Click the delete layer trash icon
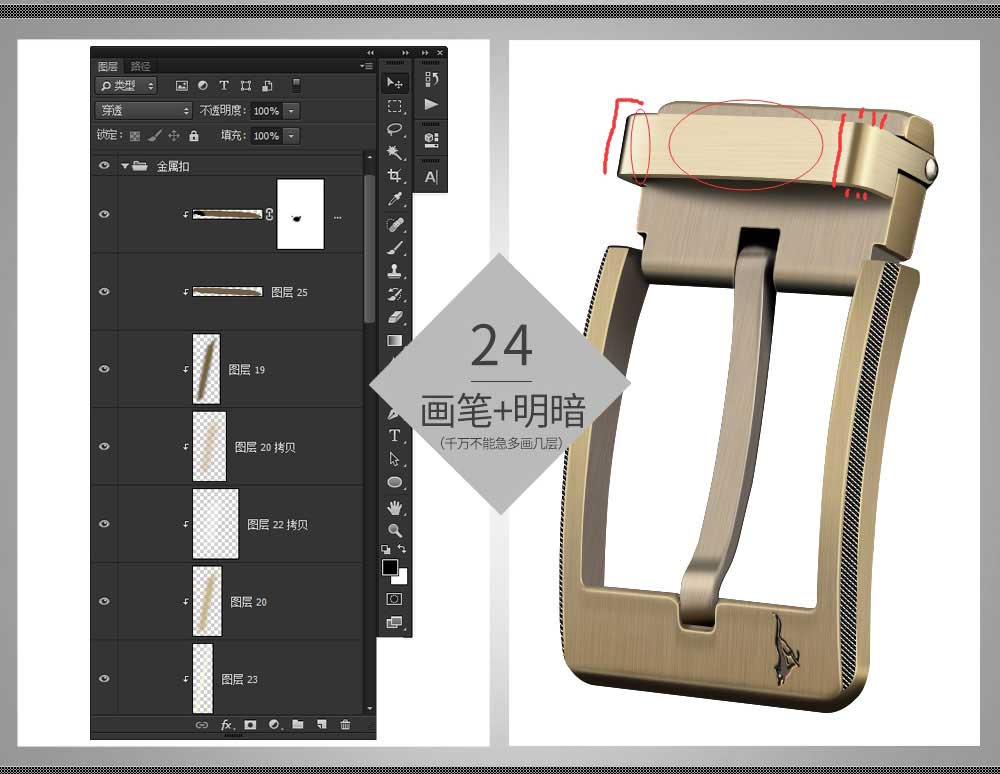This screenshot has width=1000, height=774. coord(345,725)
